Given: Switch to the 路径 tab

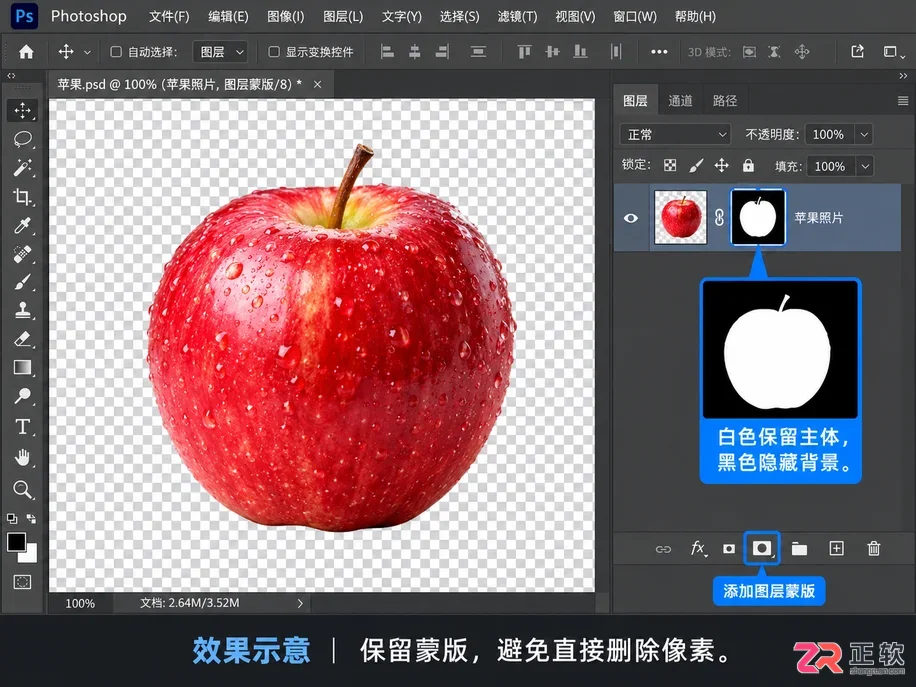Looking at the screenshot, I should tap(724, 100).
